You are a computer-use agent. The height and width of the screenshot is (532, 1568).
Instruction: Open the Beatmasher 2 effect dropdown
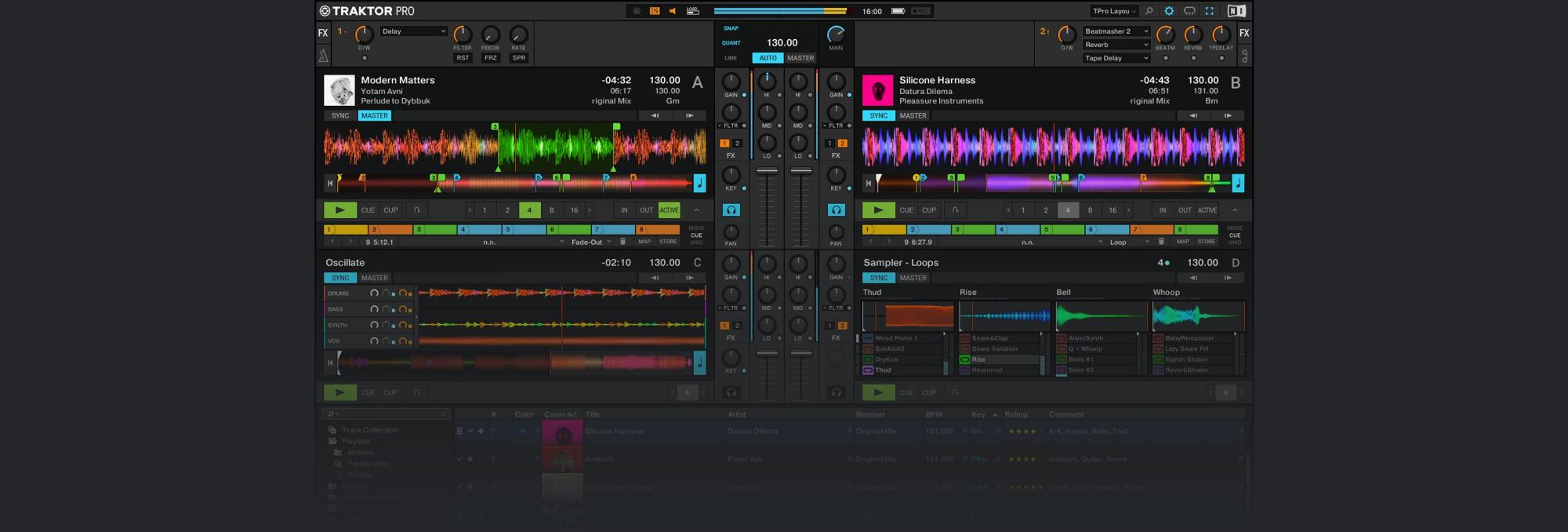pyautogui.click(x=1116, y=31)
